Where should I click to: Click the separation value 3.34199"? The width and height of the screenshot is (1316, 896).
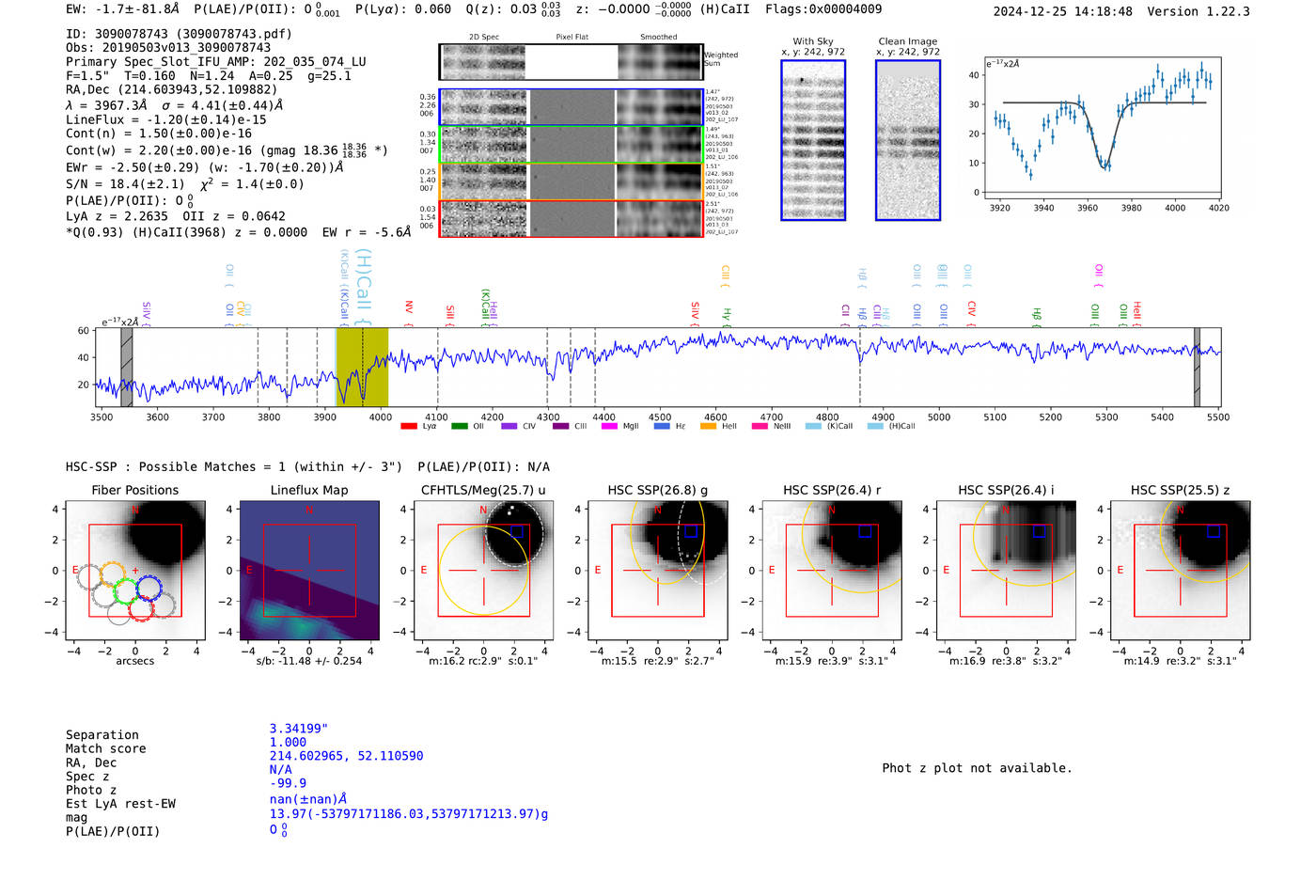[x=299, y=729]
